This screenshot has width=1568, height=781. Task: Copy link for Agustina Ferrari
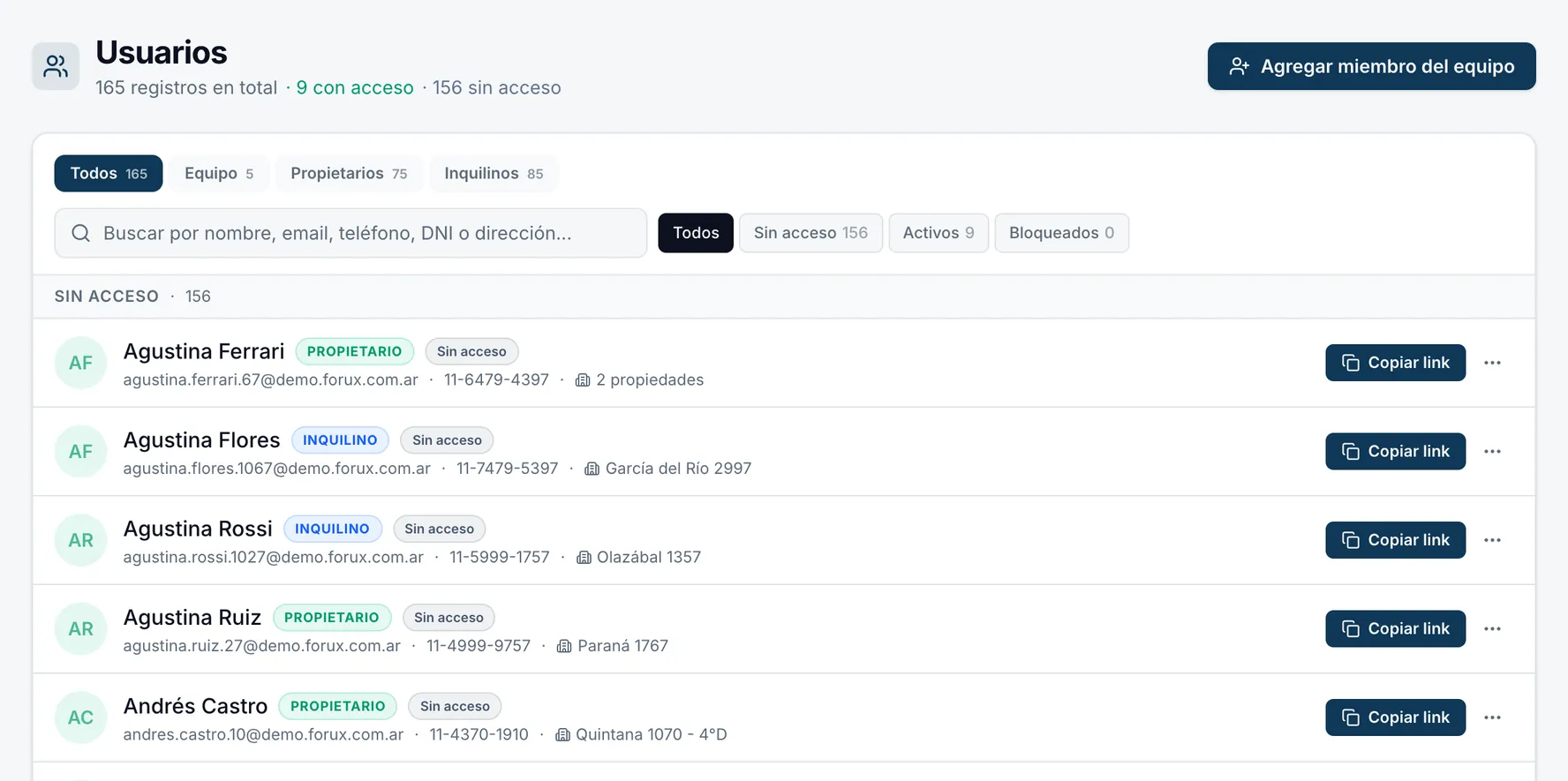(x=1395, y=363)
